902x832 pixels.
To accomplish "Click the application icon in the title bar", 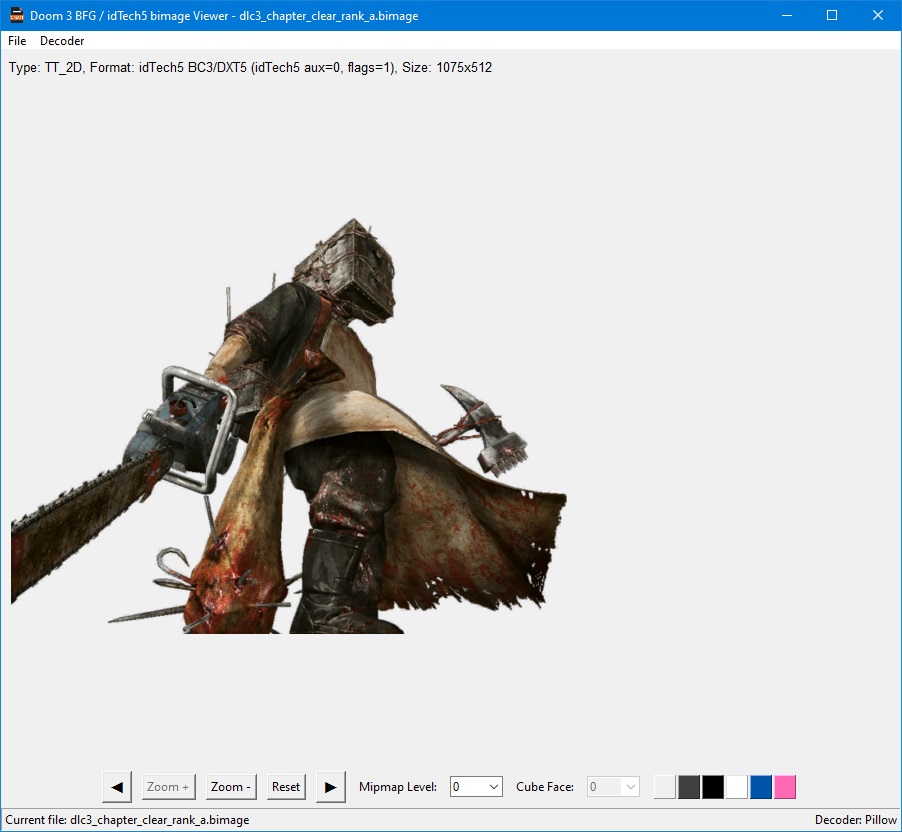I will (x=17, y=16).
